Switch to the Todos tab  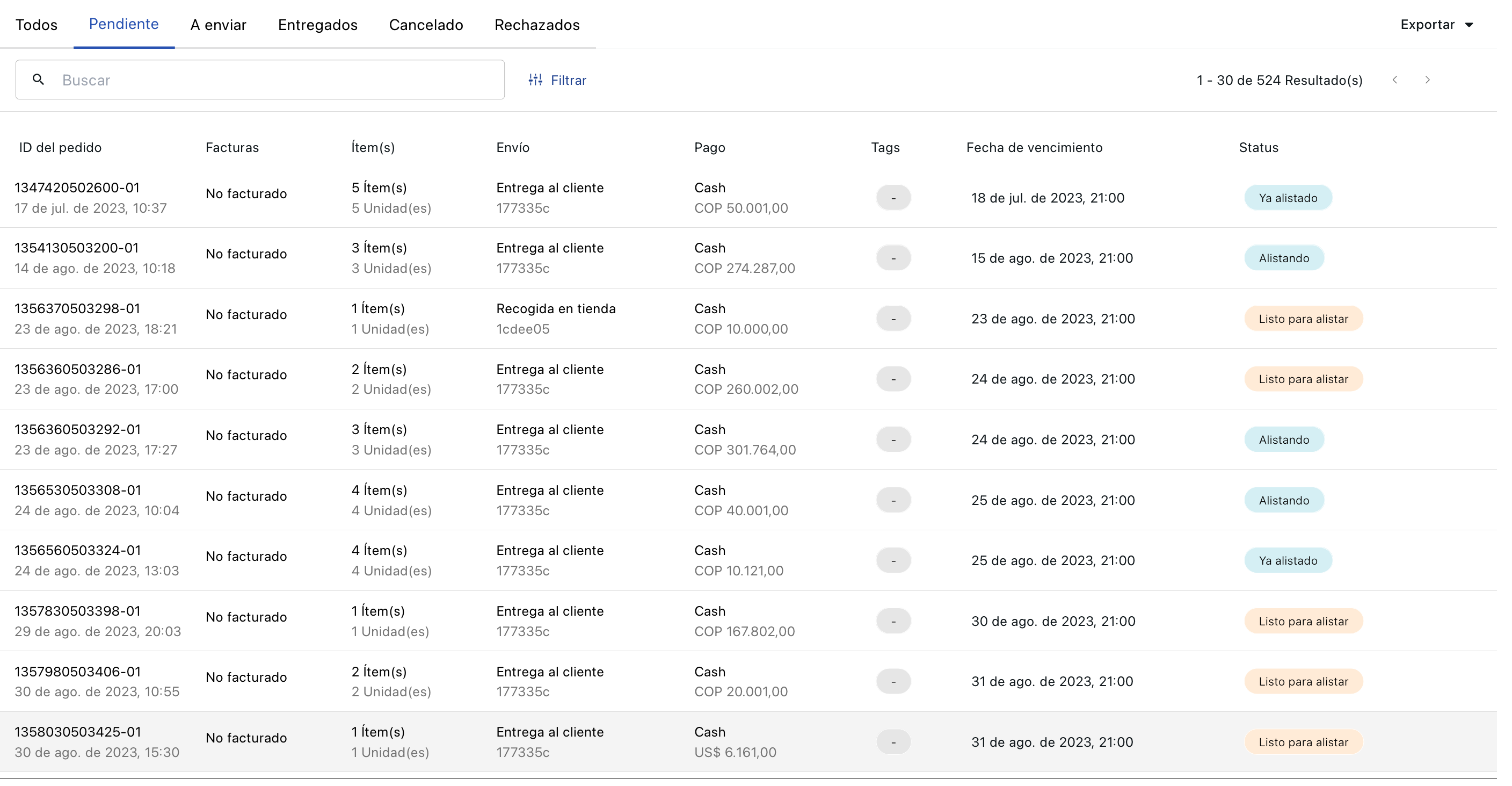(37, 25)
